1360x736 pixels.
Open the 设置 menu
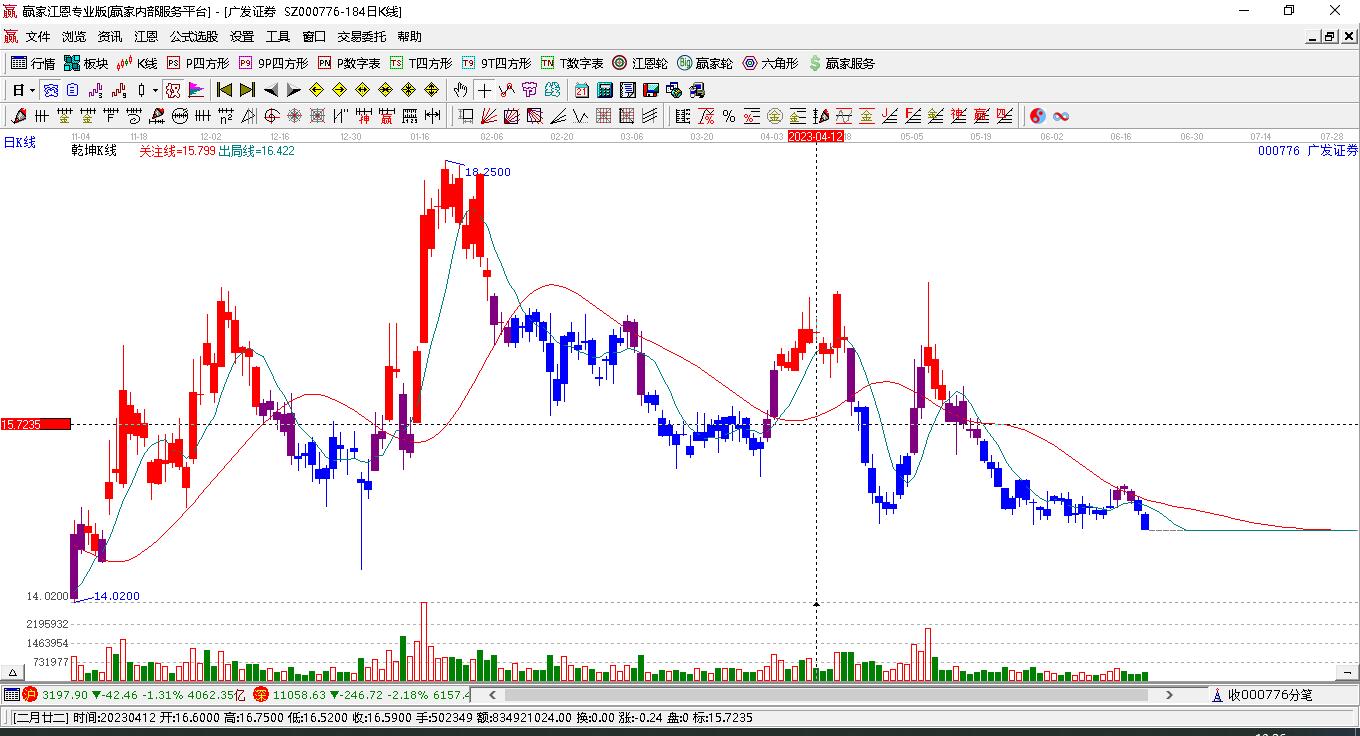coord(242,37)
